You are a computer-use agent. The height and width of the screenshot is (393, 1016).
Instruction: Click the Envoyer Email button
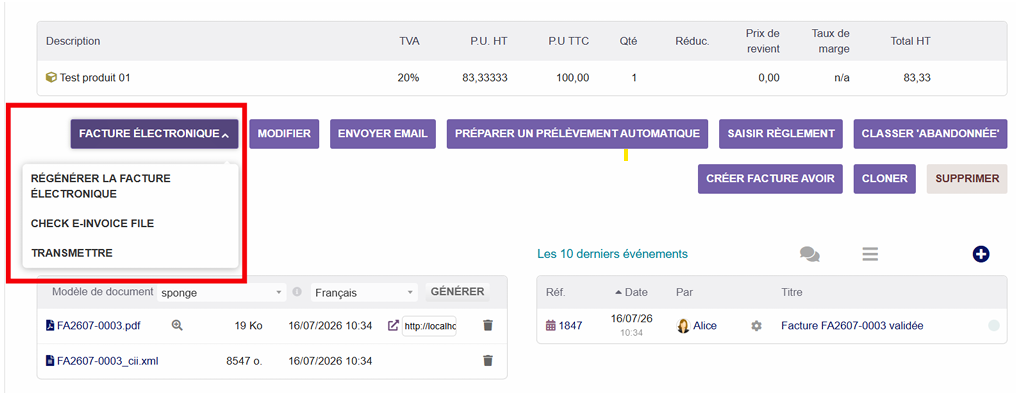pyautogui.click(x=382, y=134)
